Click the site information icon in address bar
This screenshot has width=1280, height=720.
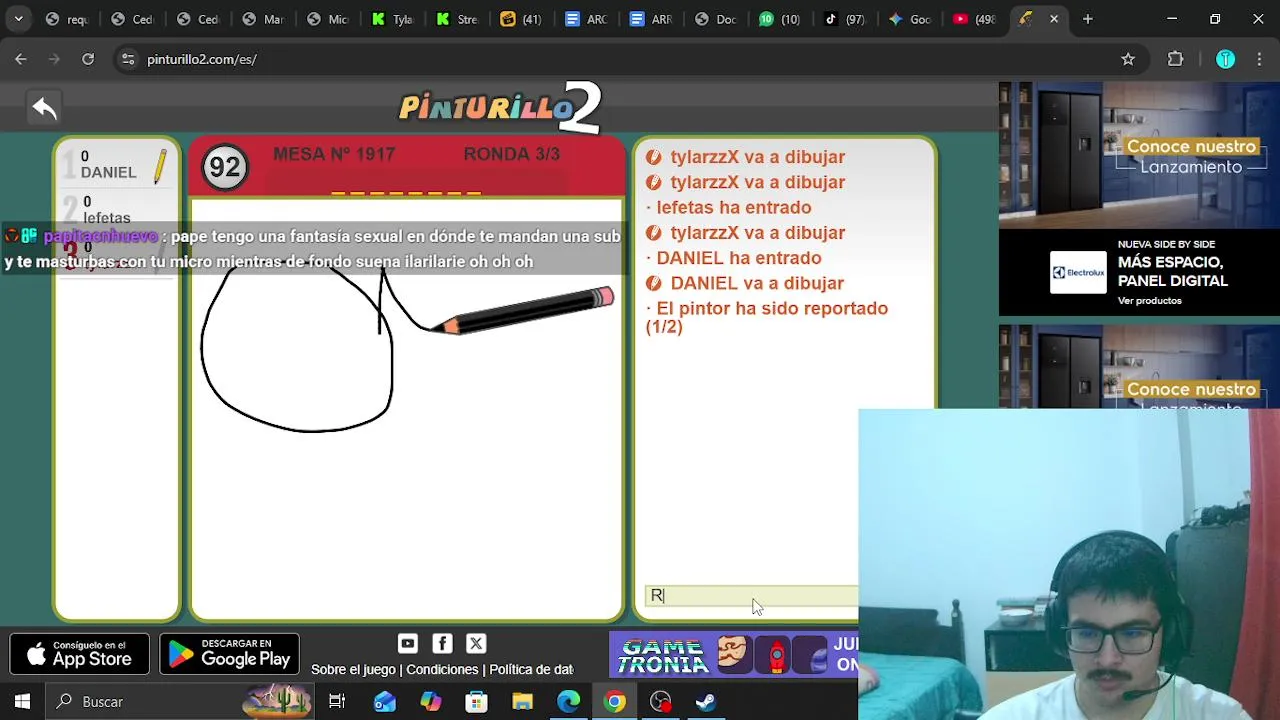[127, 59]
